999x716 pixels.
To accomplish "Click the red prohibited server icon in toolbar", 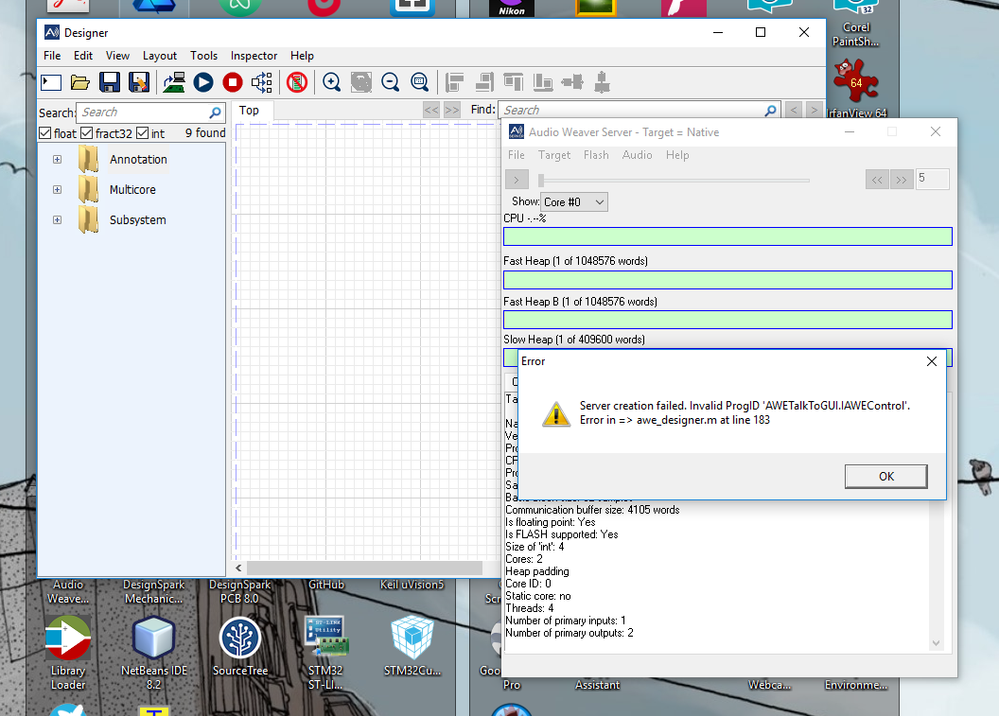I will (x=297, y=82).
